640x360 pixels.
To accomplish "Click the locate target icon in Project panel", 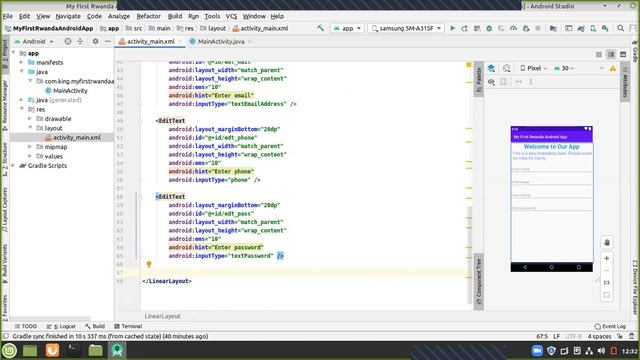I will 68,41.
